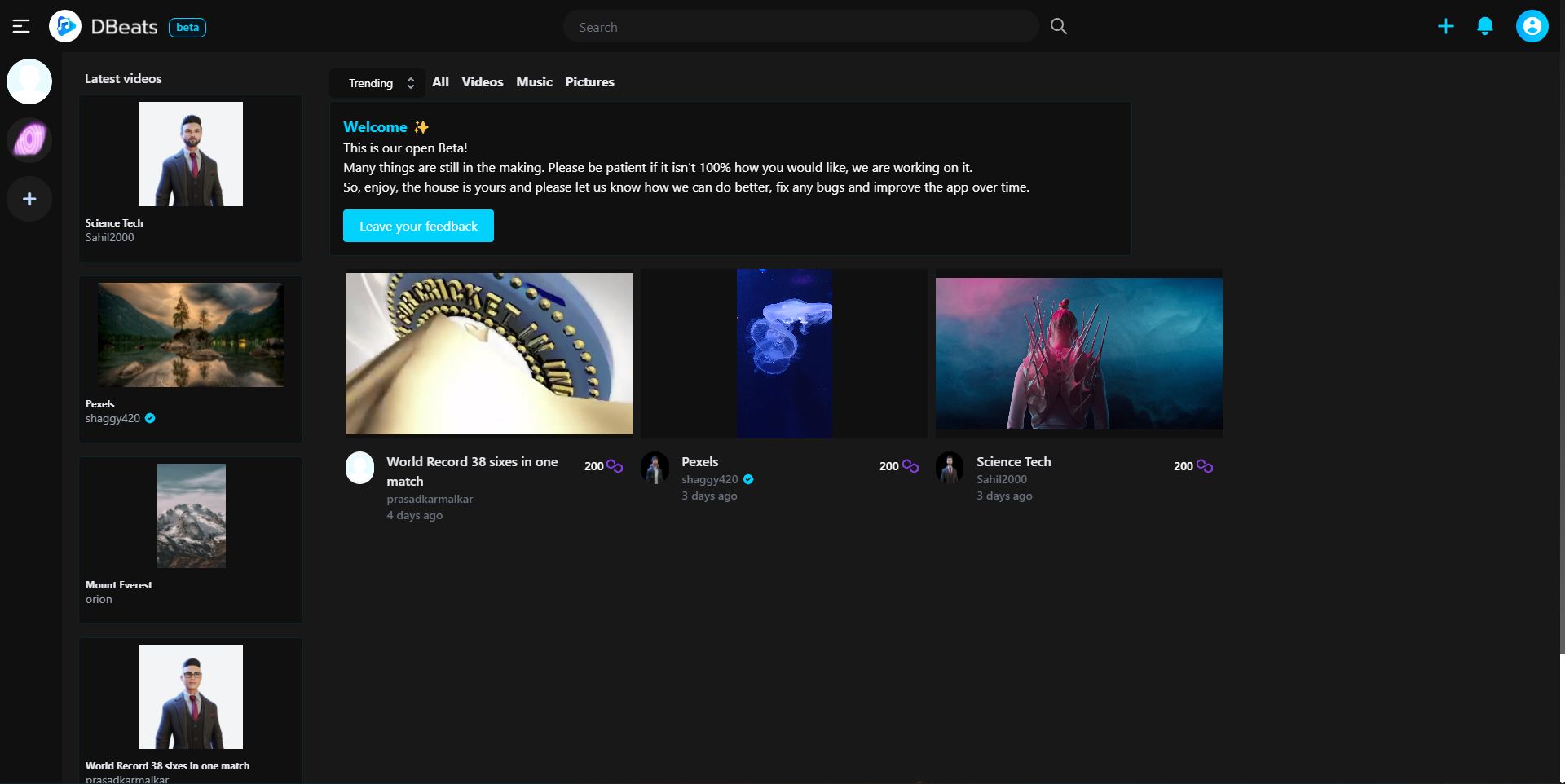The image size is (1565, 784).
Task: Click Leave your feedback button
Action: (418, 226)
